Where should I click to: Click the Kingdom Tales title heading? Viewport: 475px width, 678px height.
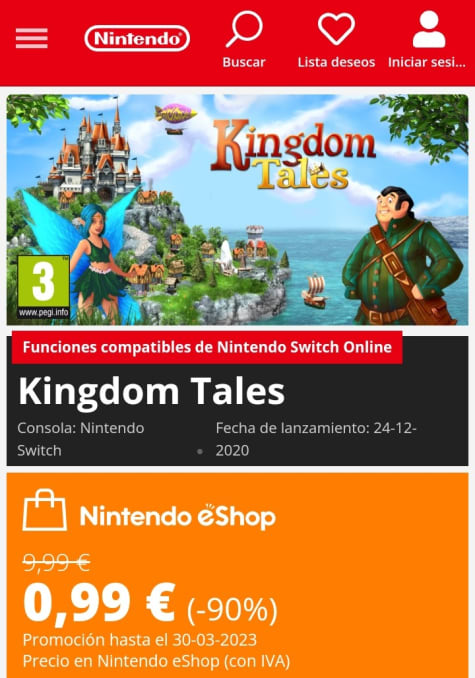point(151,391)
